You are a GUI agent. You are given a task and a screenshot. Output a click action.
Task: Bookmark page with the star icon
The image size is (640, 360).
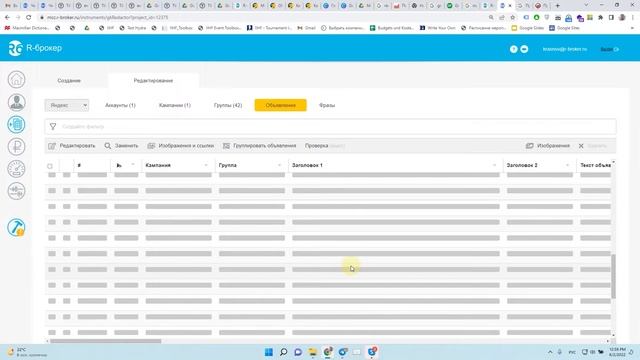[x=513, y=18]
